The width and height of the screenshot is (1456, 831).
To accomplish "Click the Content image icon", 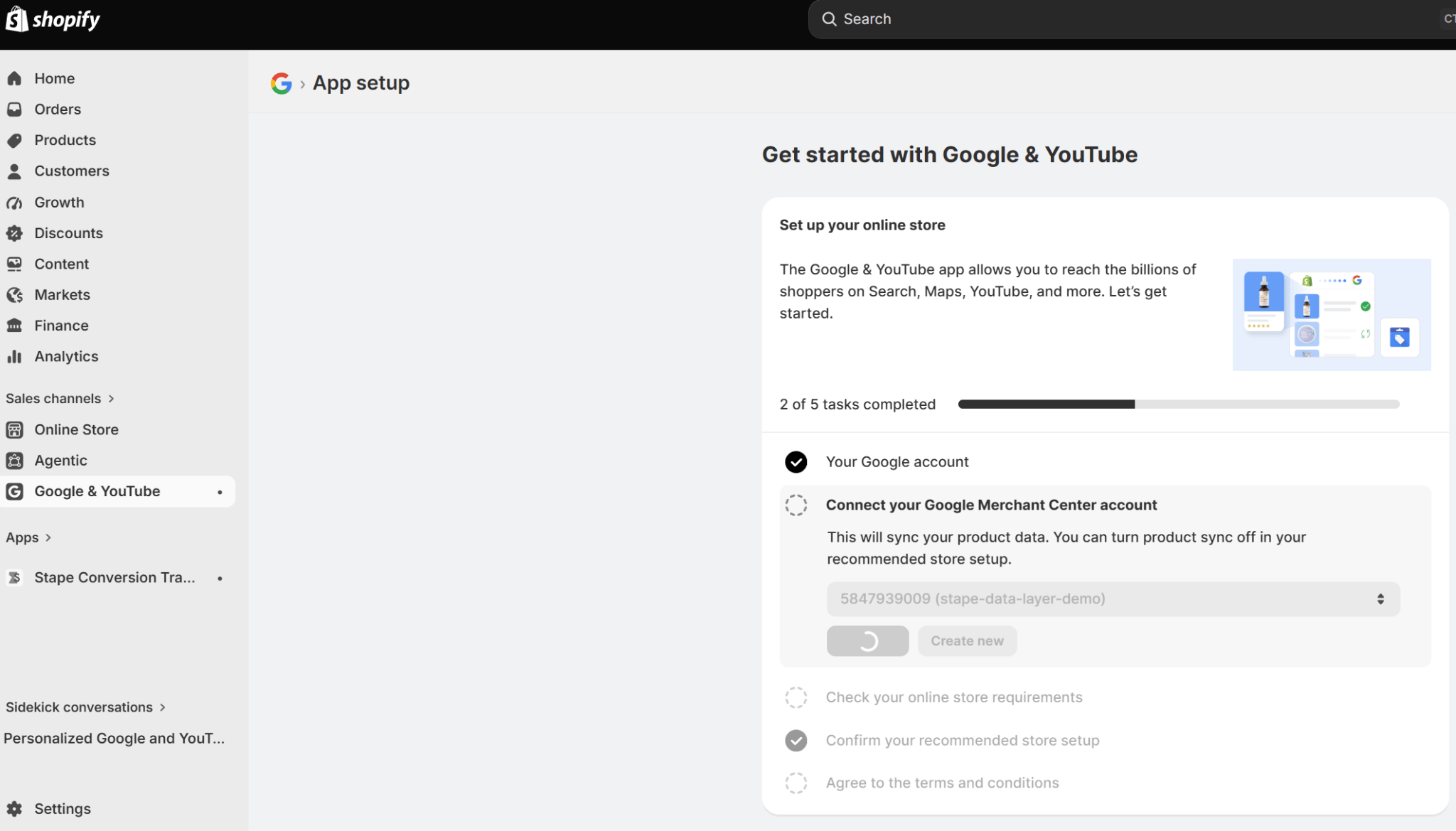I will point(14,264).
